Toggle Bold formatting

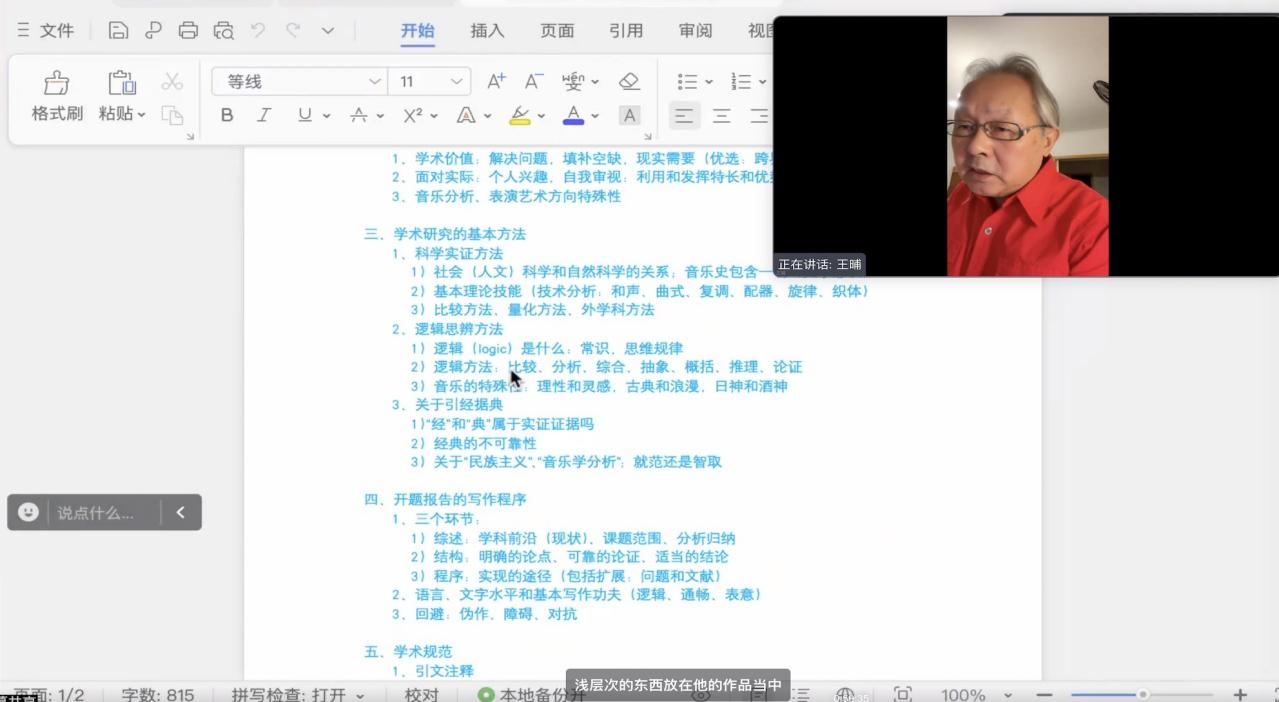(x=227, y=115)
